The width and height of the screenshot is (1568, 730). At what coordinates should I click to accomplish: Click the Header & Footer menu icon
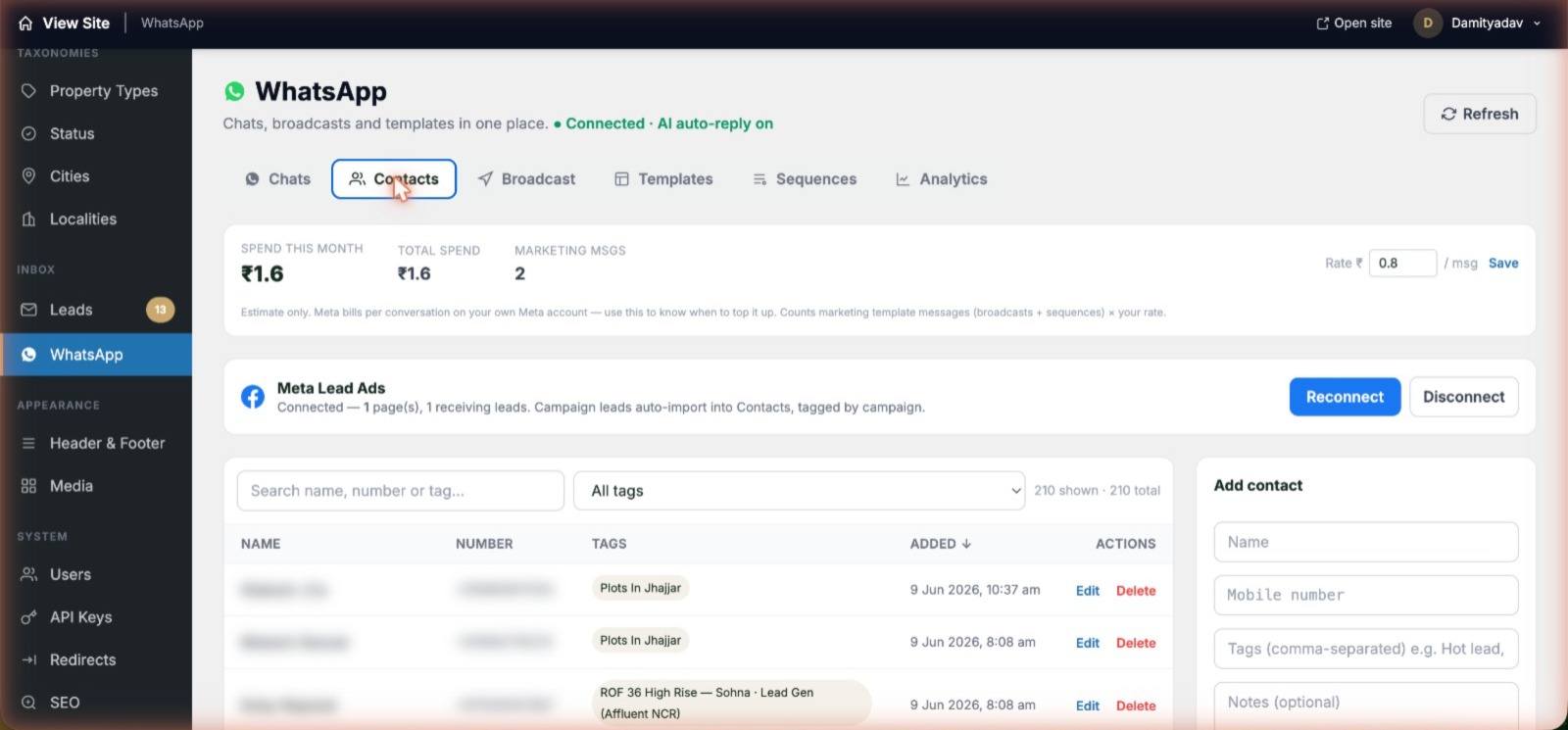[29, 443]
